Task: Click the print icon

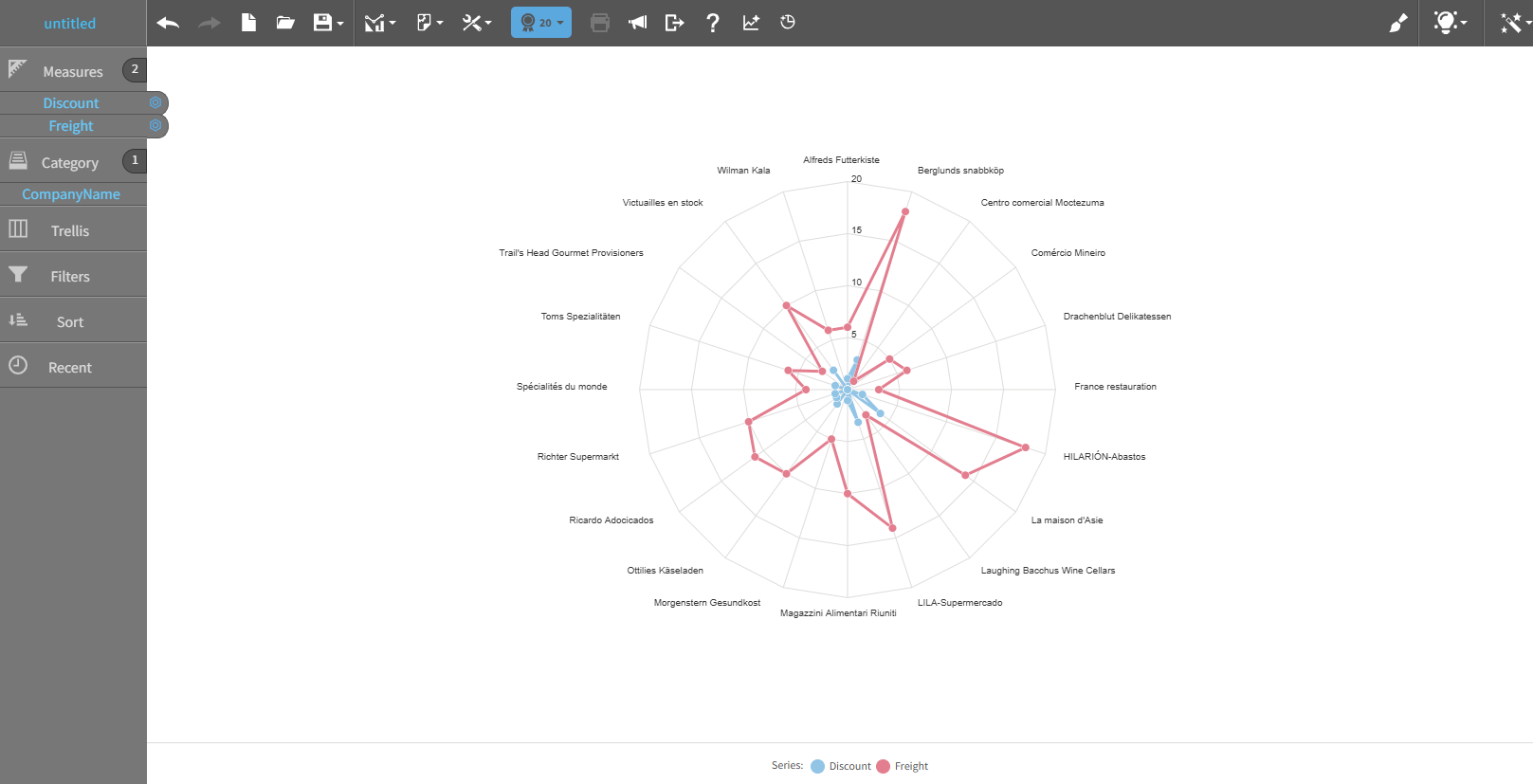Action: point(600,23)
